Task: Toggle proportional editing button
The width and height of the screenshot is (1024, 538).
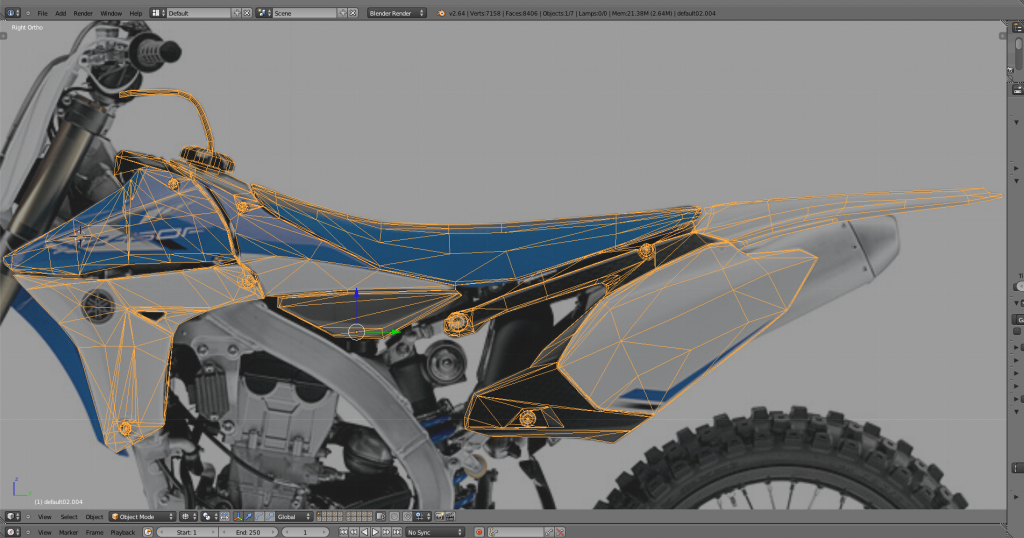Action: pyautogui.click(x=394, y=516)
